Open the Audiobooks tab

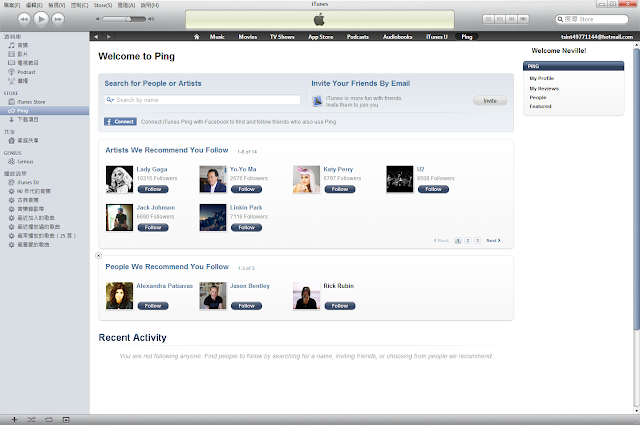point(397,37)
